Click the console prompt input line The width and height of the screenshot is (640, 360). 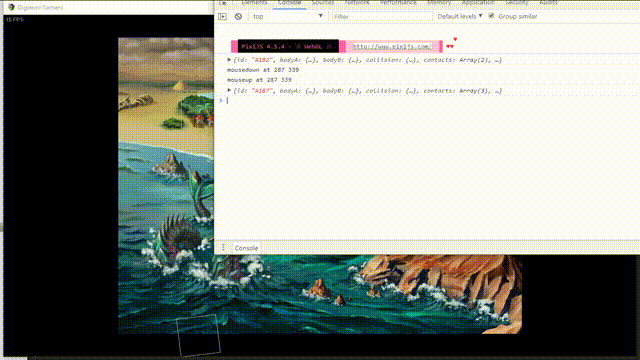(429, 100)
